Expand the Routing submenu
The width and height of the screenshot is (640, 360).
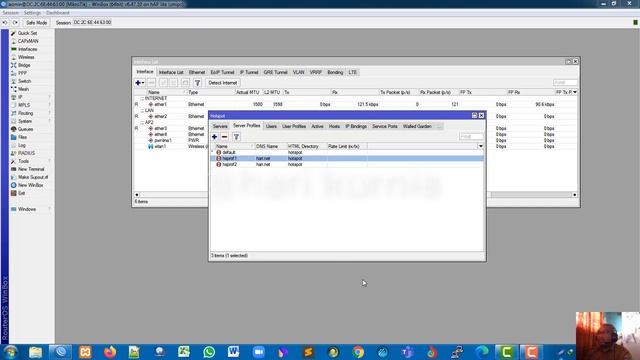25,113
